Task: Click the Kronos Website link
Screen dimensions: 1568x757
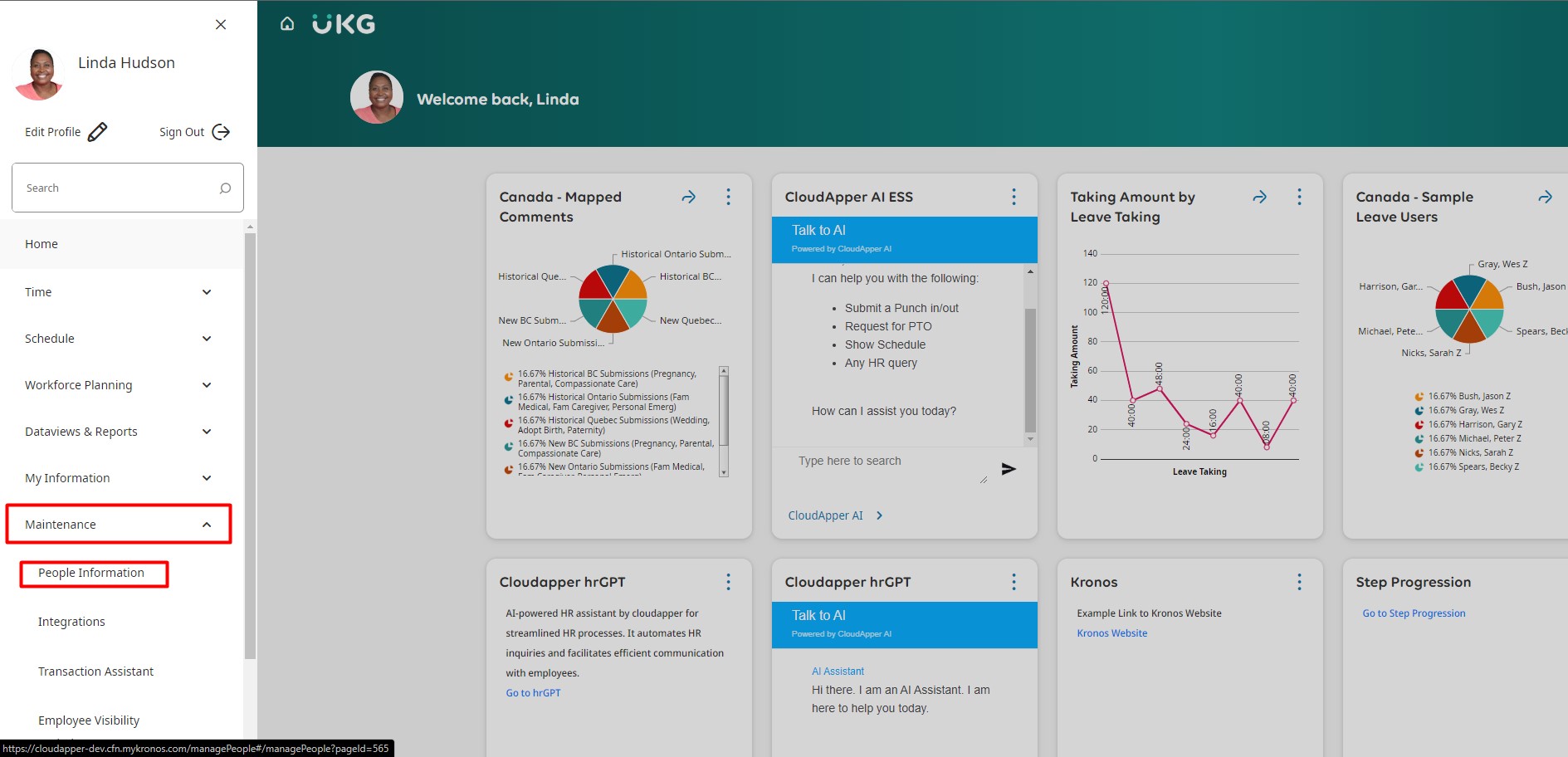Action: pyautogui.click(x=1111, y=633)
